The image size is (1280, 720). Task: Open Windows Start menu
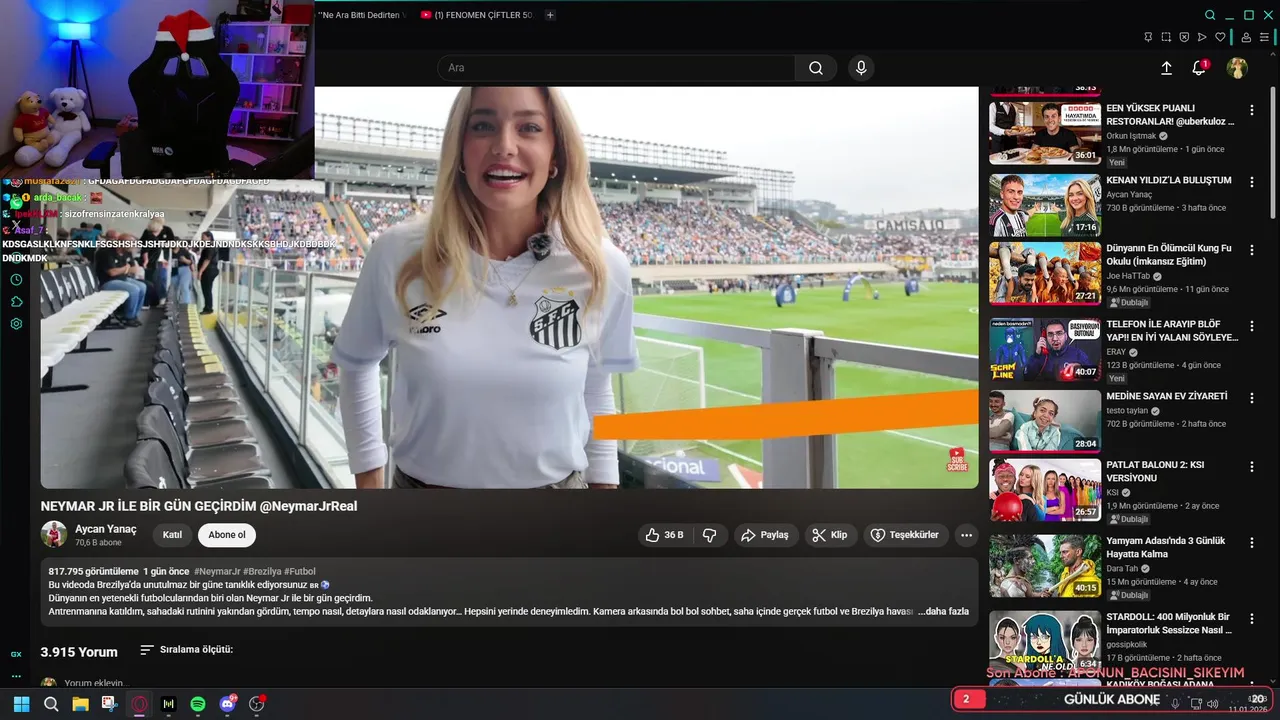click(22, 704)
